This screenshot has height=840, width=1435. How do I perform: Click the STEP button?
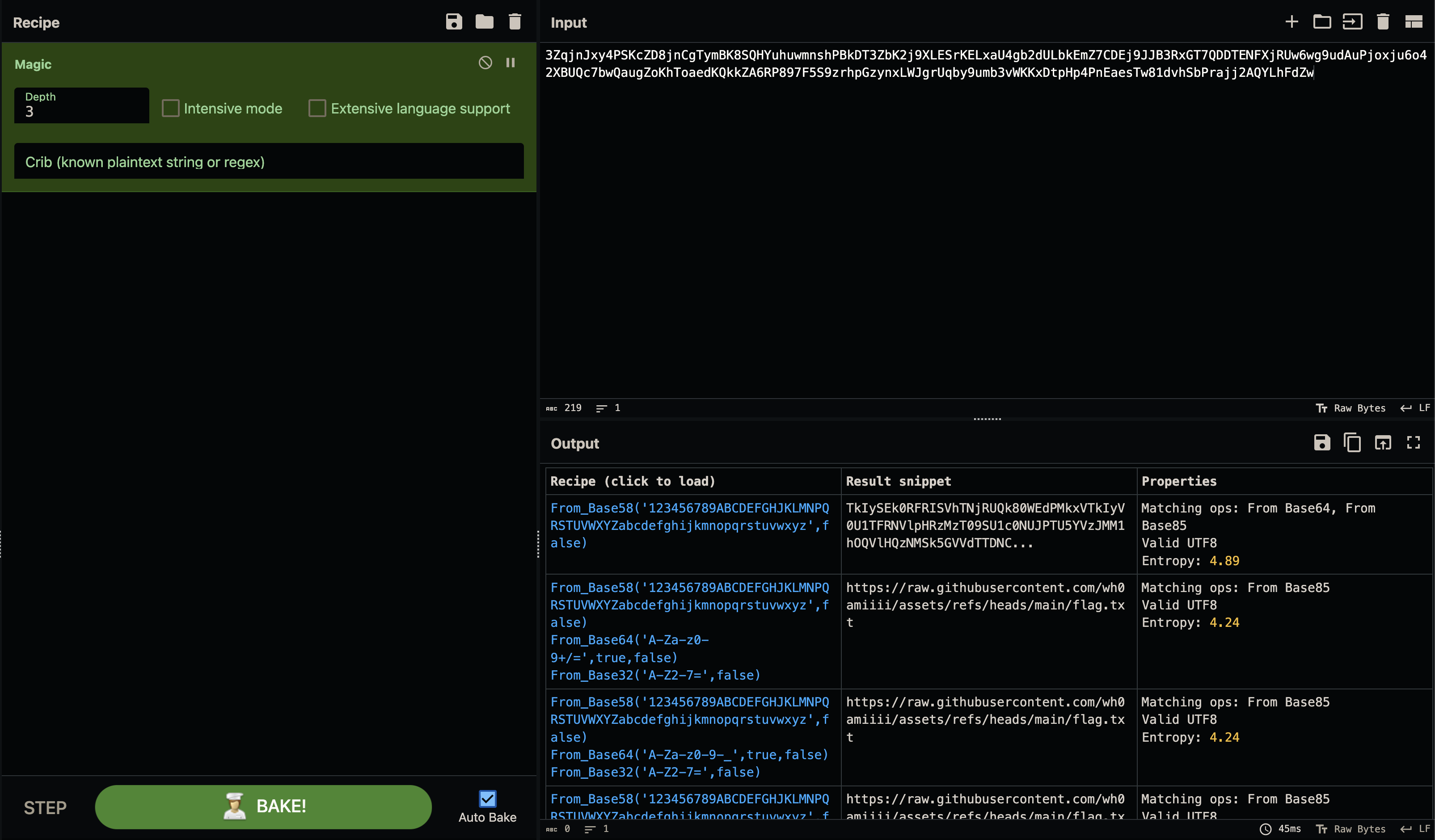(45, 807)
